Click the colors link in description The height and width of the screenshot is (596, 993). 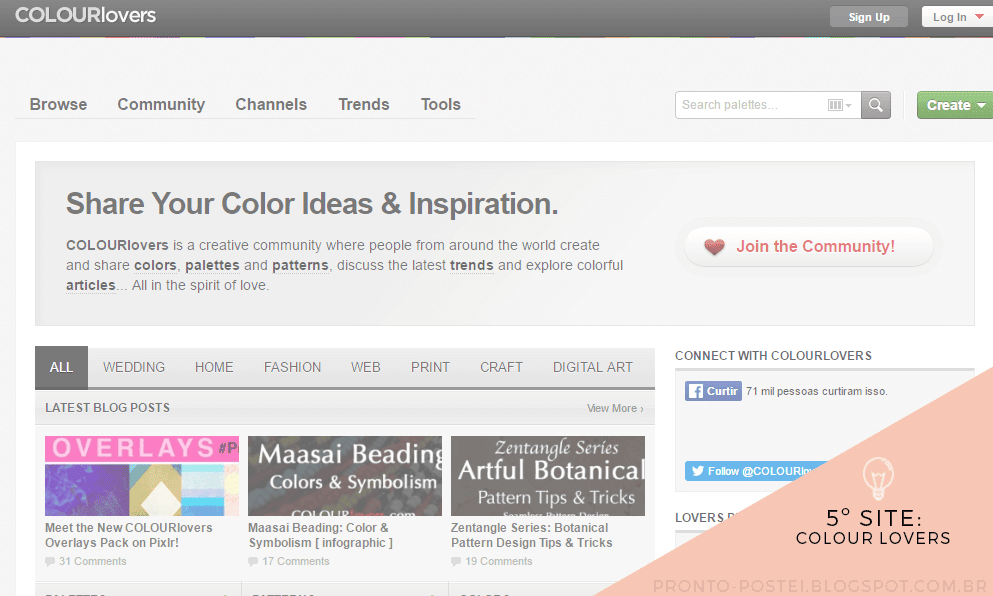tap(155, 265)
